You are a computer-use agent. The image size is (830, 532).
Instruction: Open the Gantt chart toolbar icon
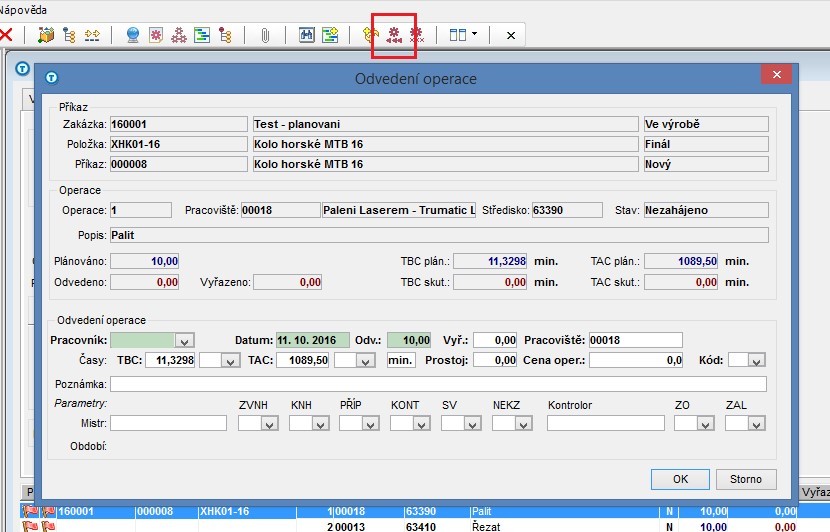click(x=202, y=35)
